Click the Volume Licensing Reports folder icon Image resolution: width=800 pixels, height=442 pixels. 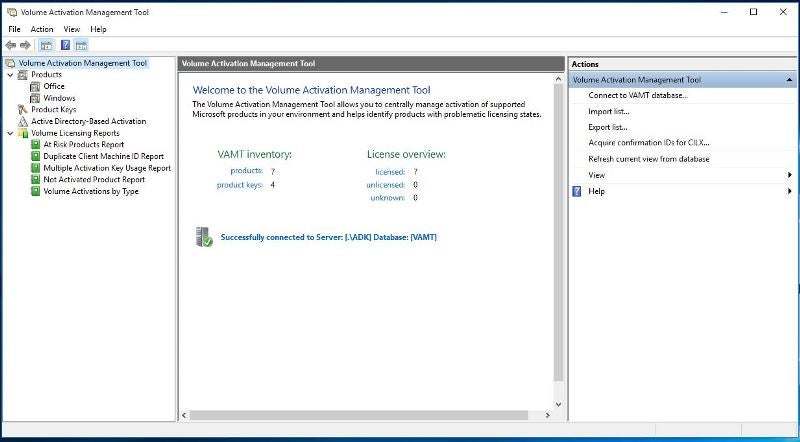(x=23, y=133)
